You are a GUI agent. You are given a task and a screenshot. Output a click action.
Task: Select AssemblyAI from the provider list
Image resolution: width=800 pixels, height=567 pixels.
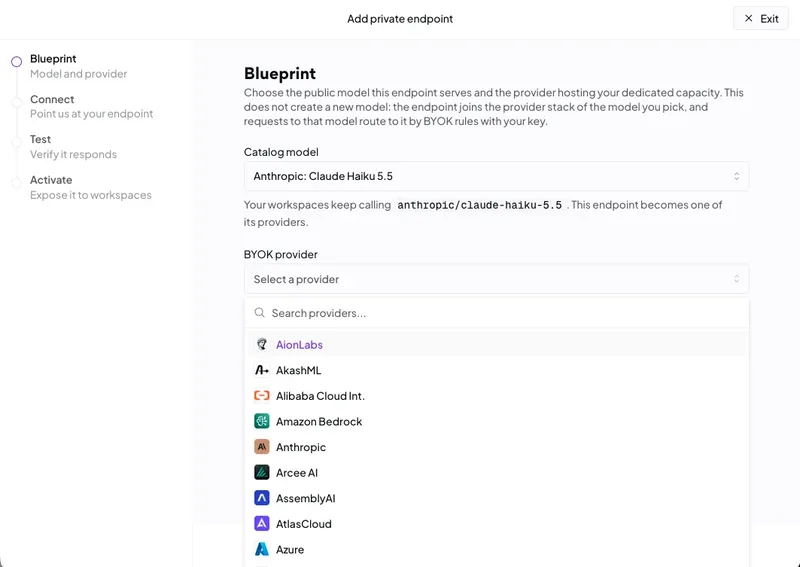[496, 498]
